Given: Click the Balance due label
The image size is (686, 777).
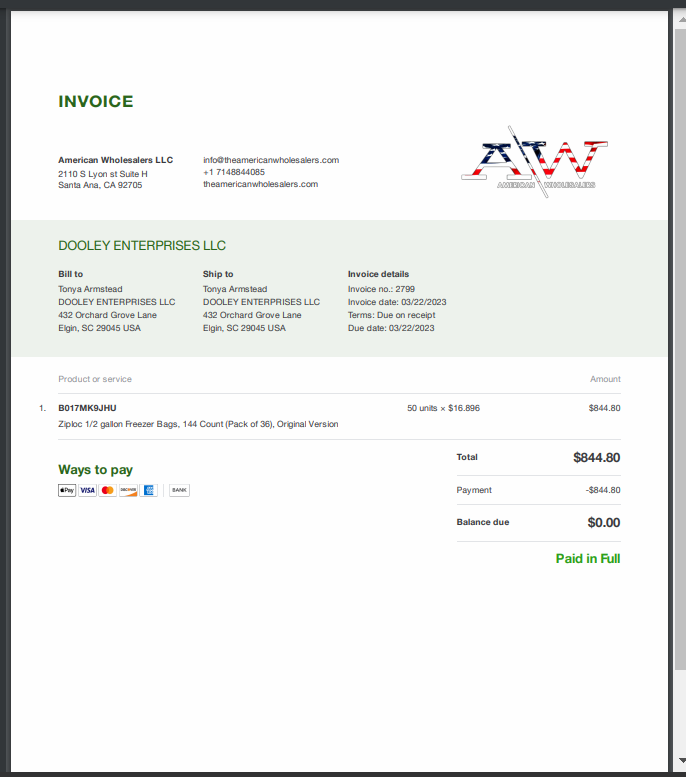Looking at the screenshot, I should point(483,522).
